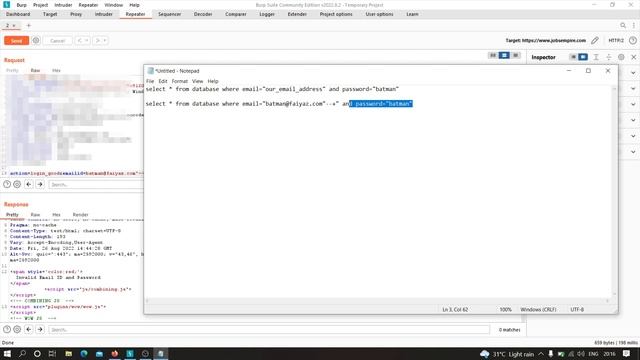Open Windows taskbar search
Viewport: 640px width, 360px height.
pyautogui.click(x=22, y=354)
